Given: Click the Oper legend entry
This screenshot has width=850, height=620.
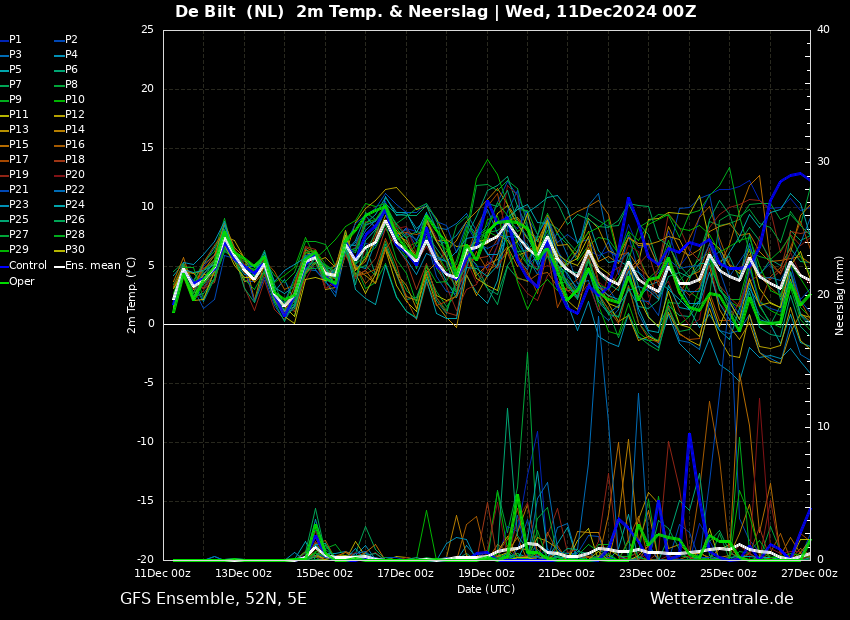Looking at the screenshot, I should click(17, 281).
